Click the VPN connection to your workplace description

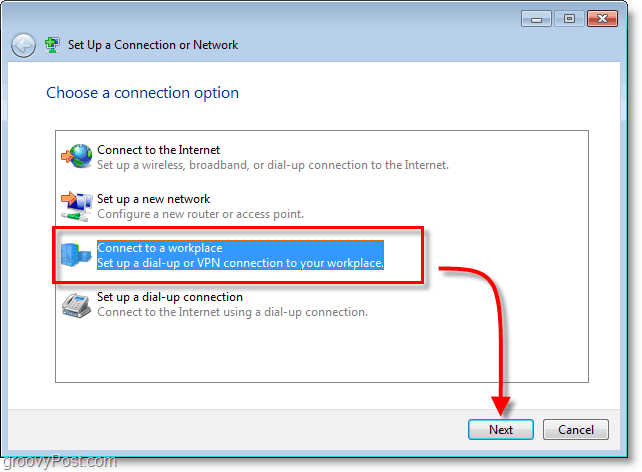coord(240,263)
